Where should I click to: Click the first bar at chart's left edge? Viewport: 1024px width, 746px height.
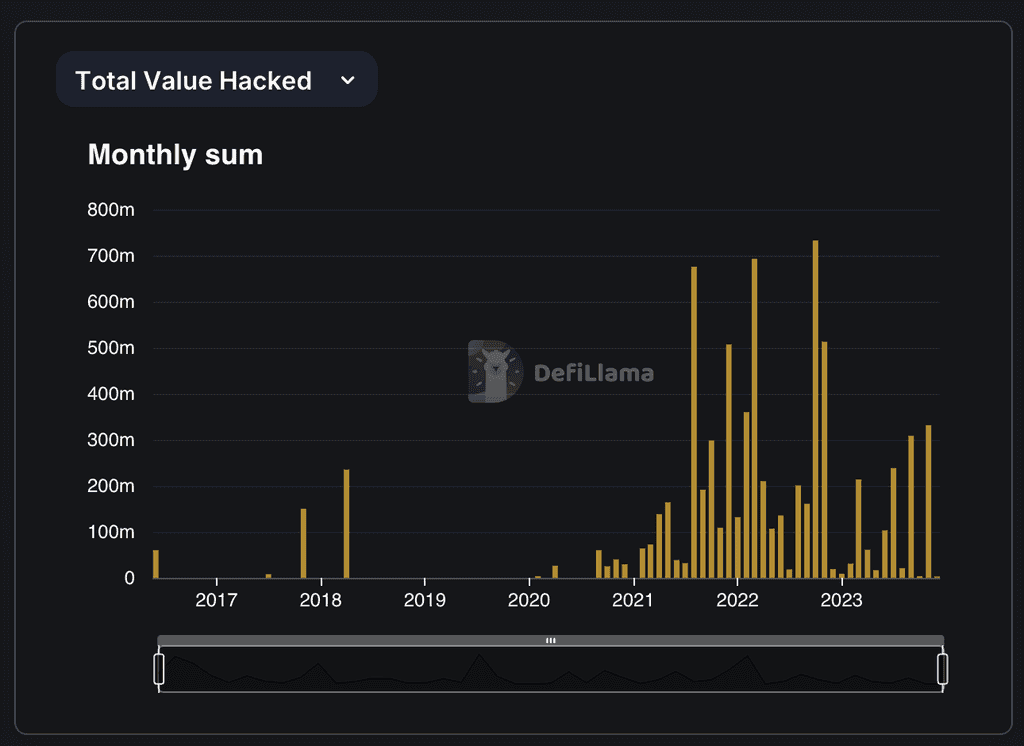155,564
